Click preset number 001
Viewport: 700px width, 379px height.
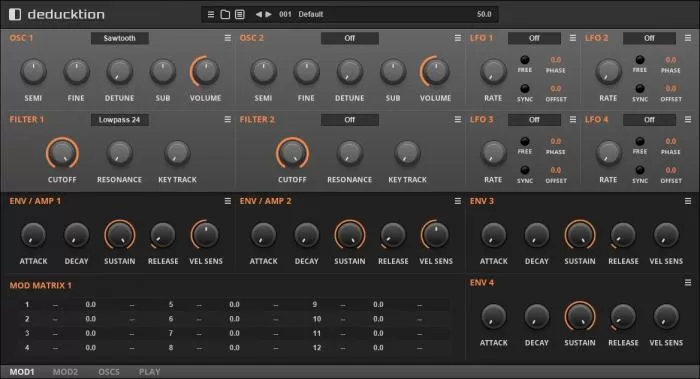click(x=285, y=14)
